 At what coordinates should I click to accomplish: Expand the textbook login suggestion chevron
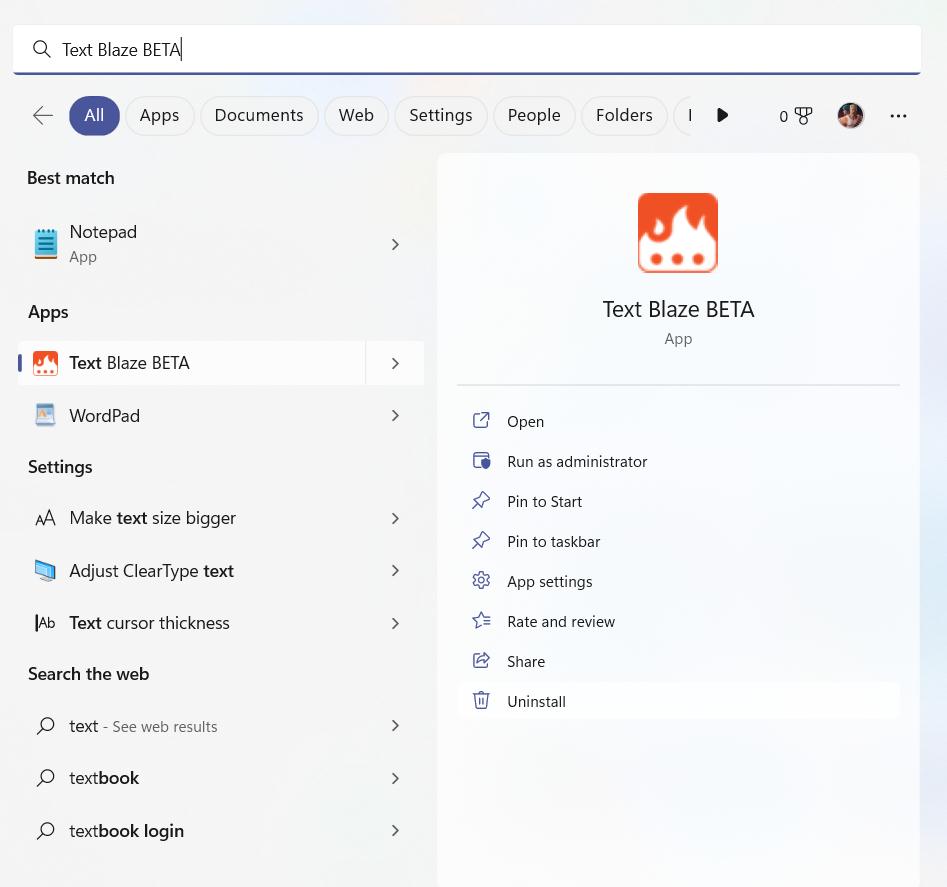click(395, 831)
